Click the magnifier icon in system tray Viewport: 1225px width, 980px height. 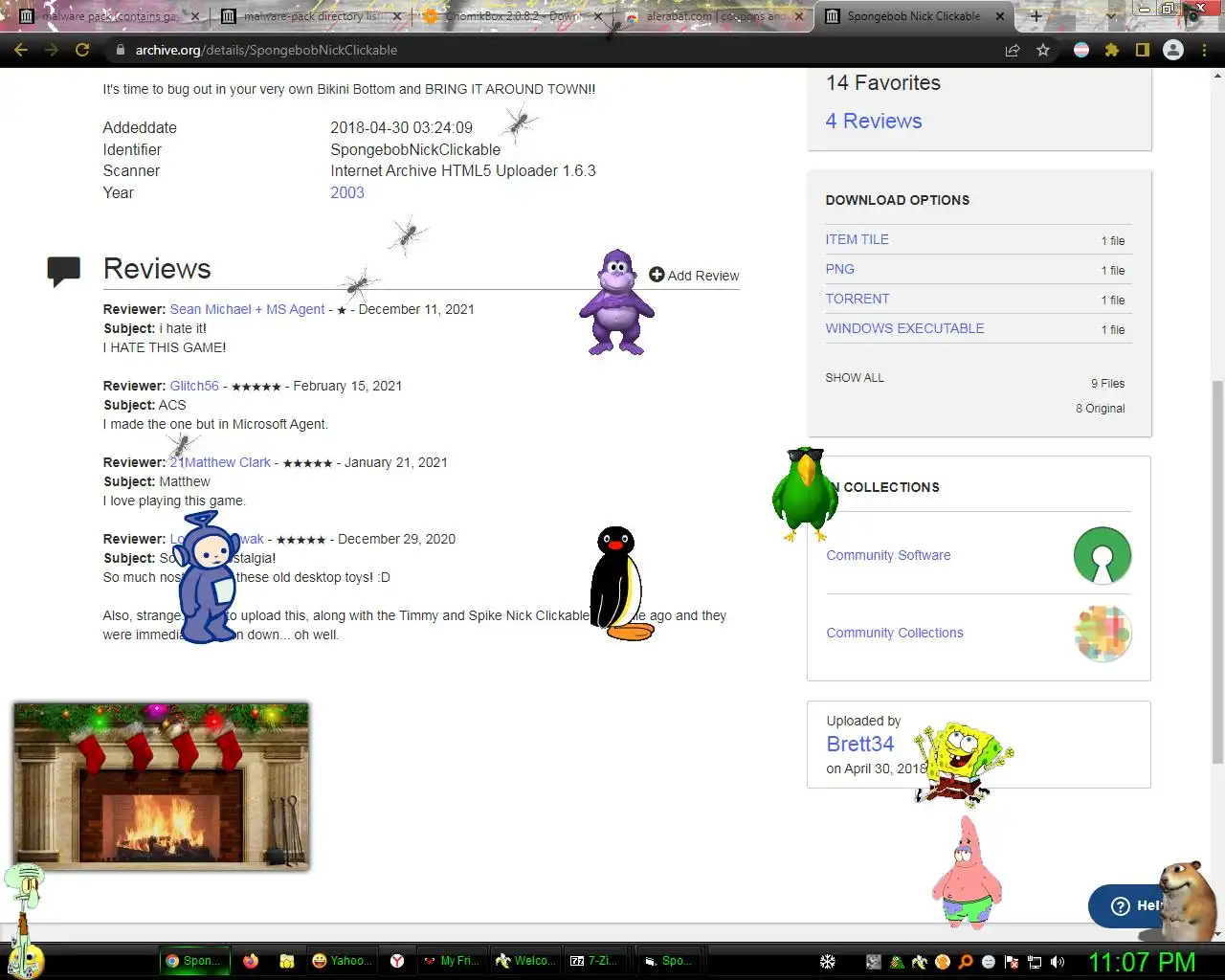(966, 962)
